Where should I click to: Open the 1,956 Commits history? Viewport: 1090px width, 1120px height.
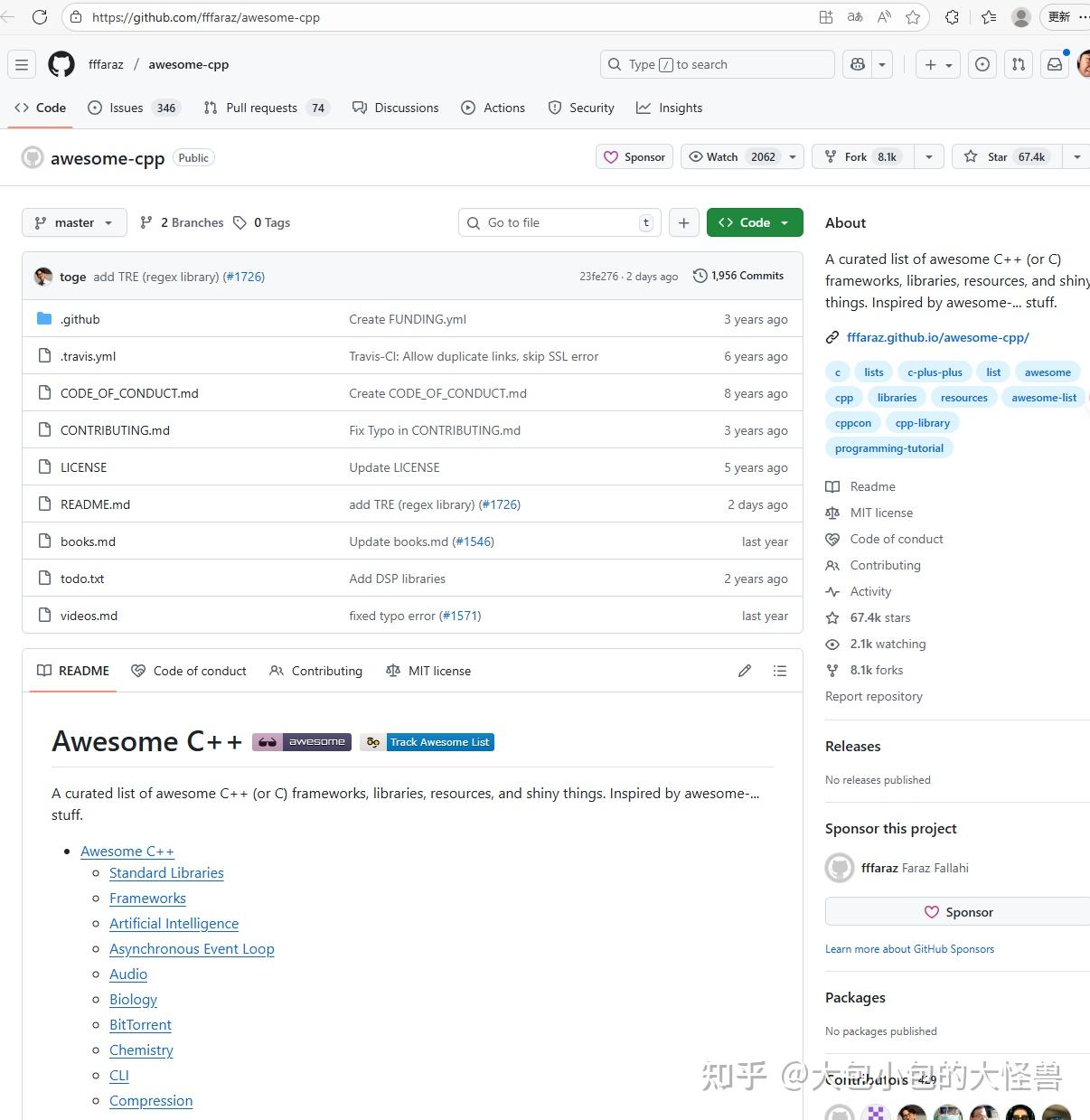pyautogui.click(x=738, y=276)
